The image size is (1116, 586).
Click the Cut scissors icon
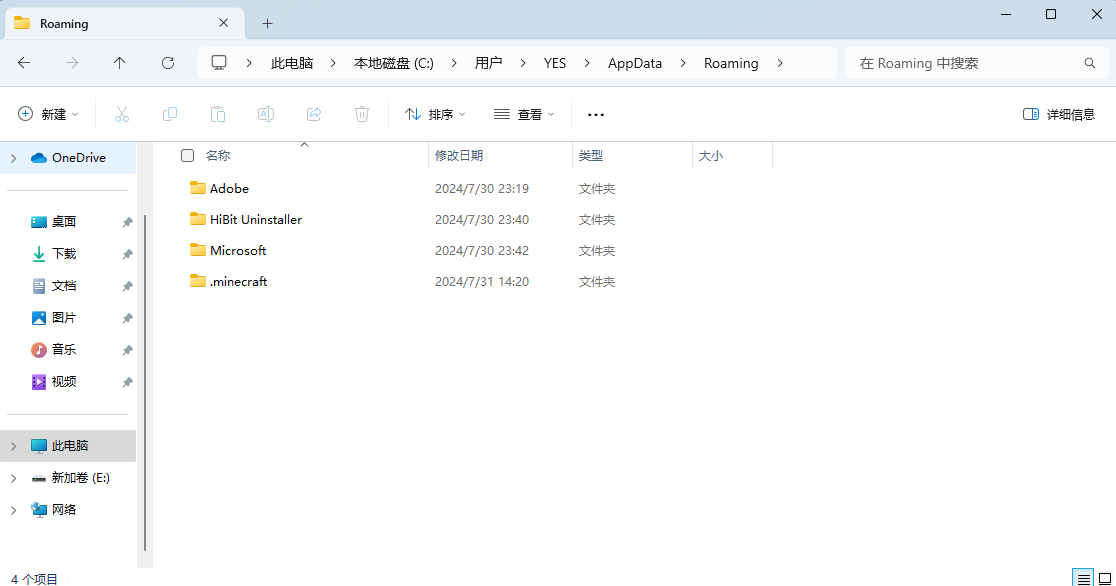click(x=122, y=114)
